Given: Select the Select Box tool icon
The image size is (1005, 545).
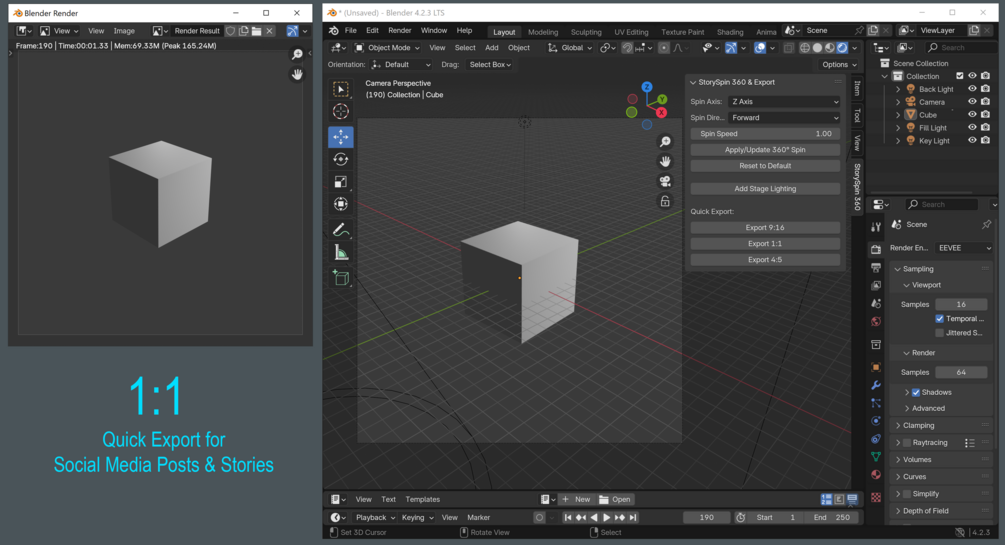Looking at the screenshot, I should (x=341, y=89).
